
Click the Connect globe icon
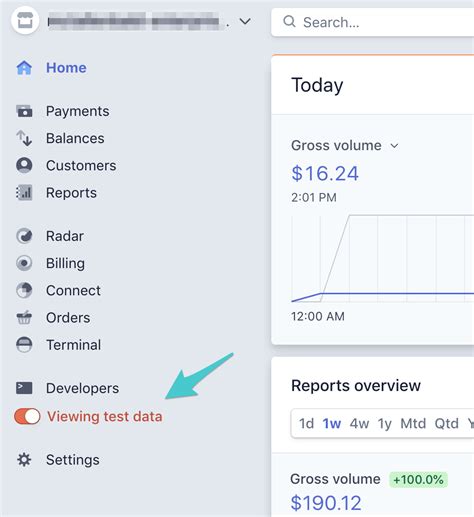click(x=24, y=290)
